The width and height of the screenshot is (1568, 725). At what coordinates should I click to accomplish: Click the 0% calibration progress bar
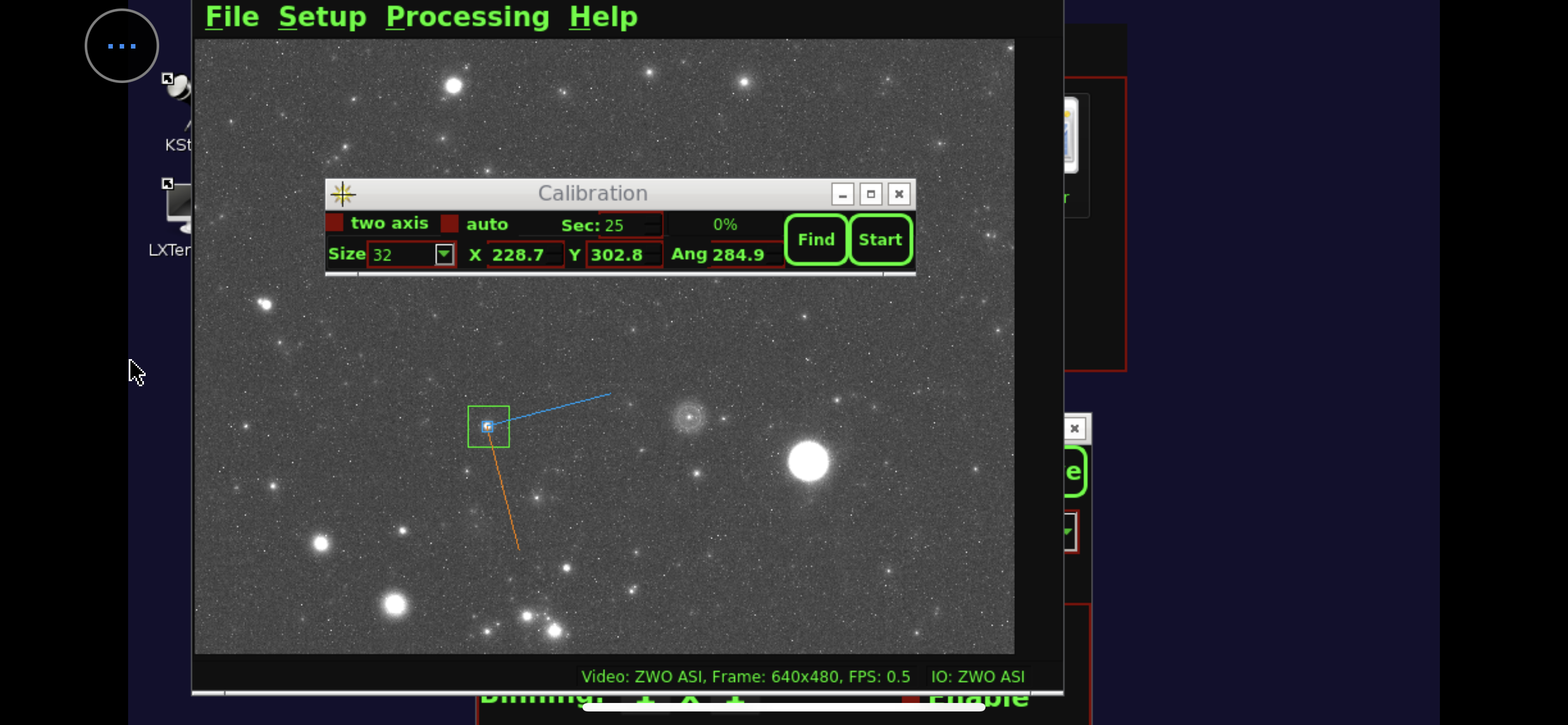pyautogui.click(x=724, y=225)
